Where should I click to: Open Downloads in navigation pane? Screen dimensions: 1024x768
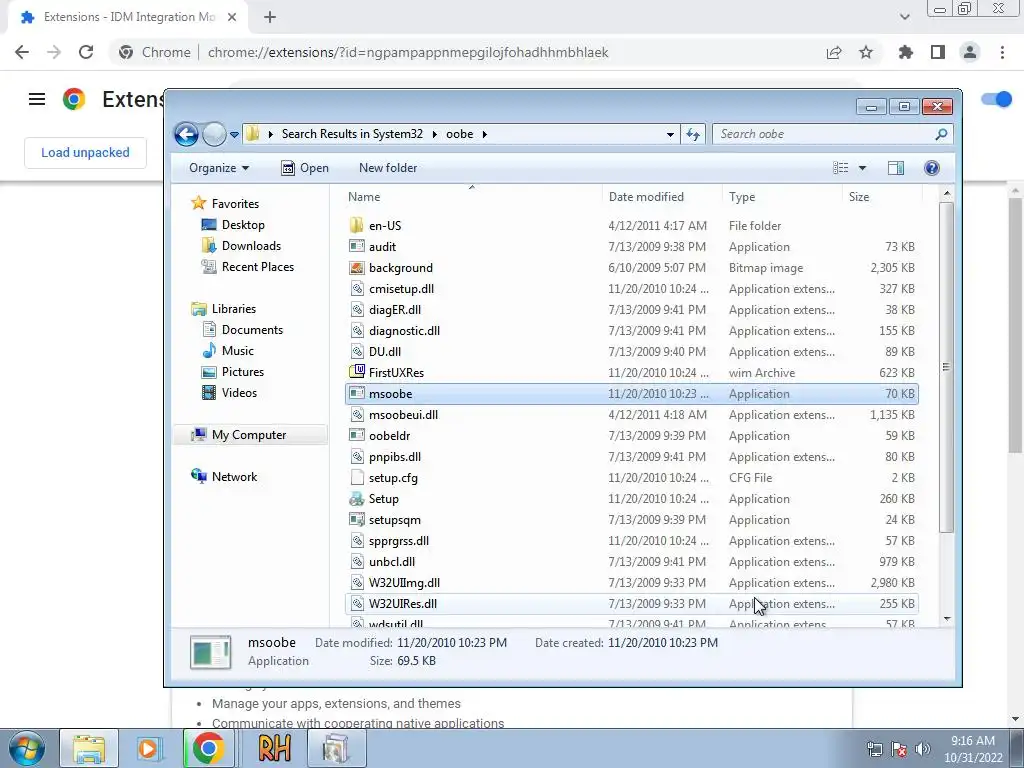[x=251, y=246]
